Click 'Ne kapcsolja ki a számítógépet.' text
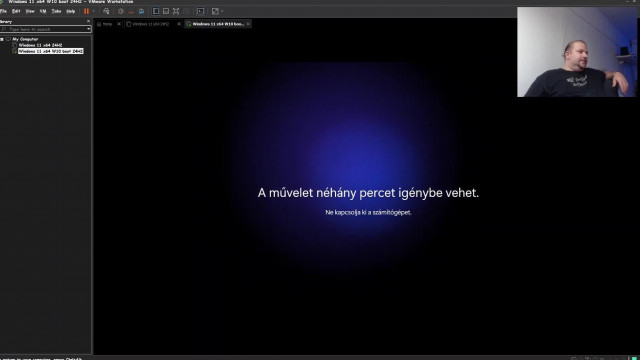This screenshot has width=640, height=360. (x=368, y=212)
